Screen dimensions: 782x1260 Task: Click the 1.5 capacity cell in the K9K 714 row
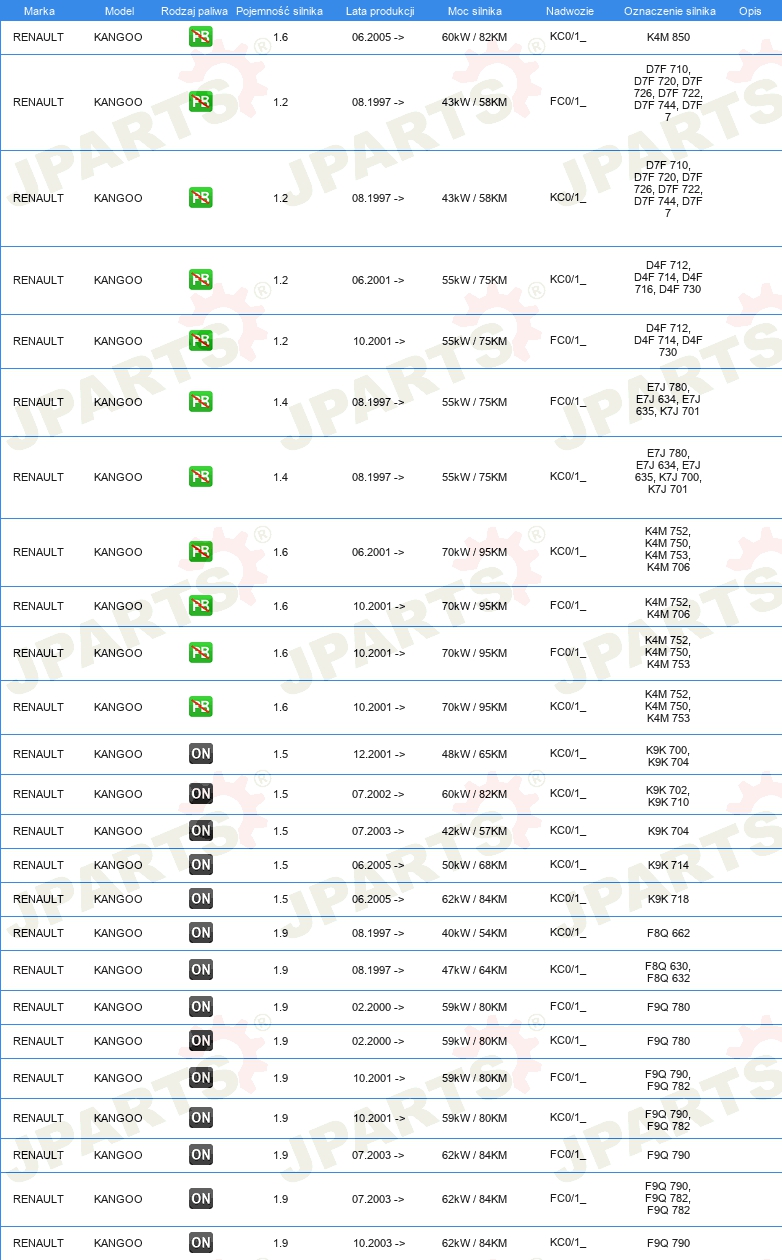click(x=280, y=865)
